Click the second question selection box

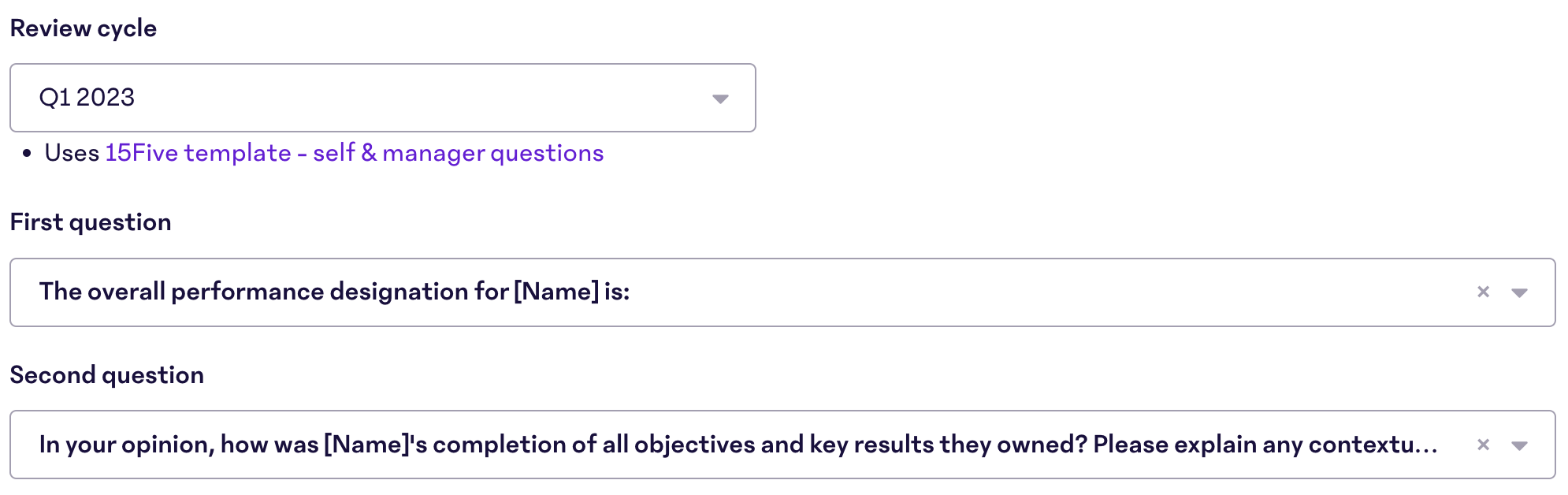[709, 444]
